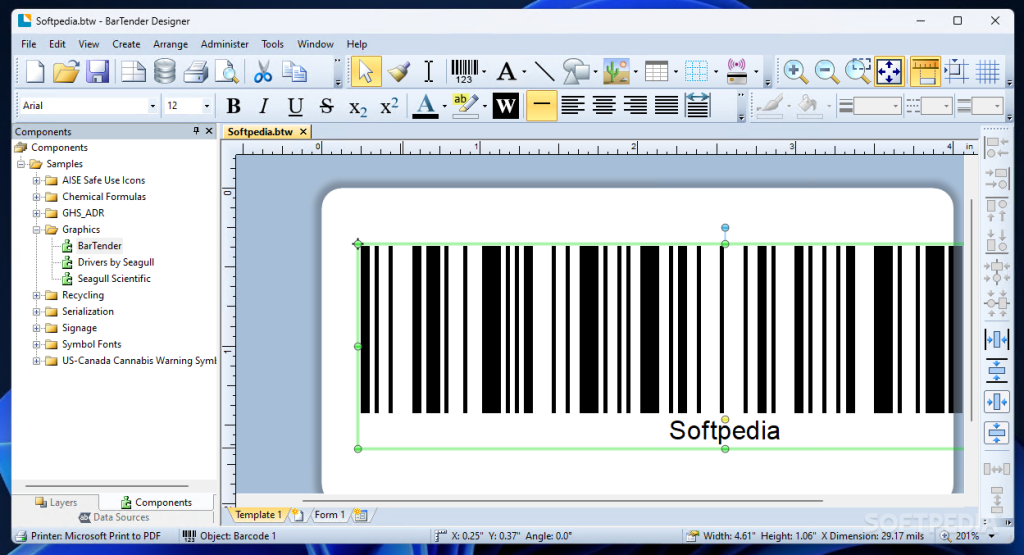Expand the Recycling folder in tree
Image resolution: width=1024 pixels, height=555 pixels.
coord(37,295)
